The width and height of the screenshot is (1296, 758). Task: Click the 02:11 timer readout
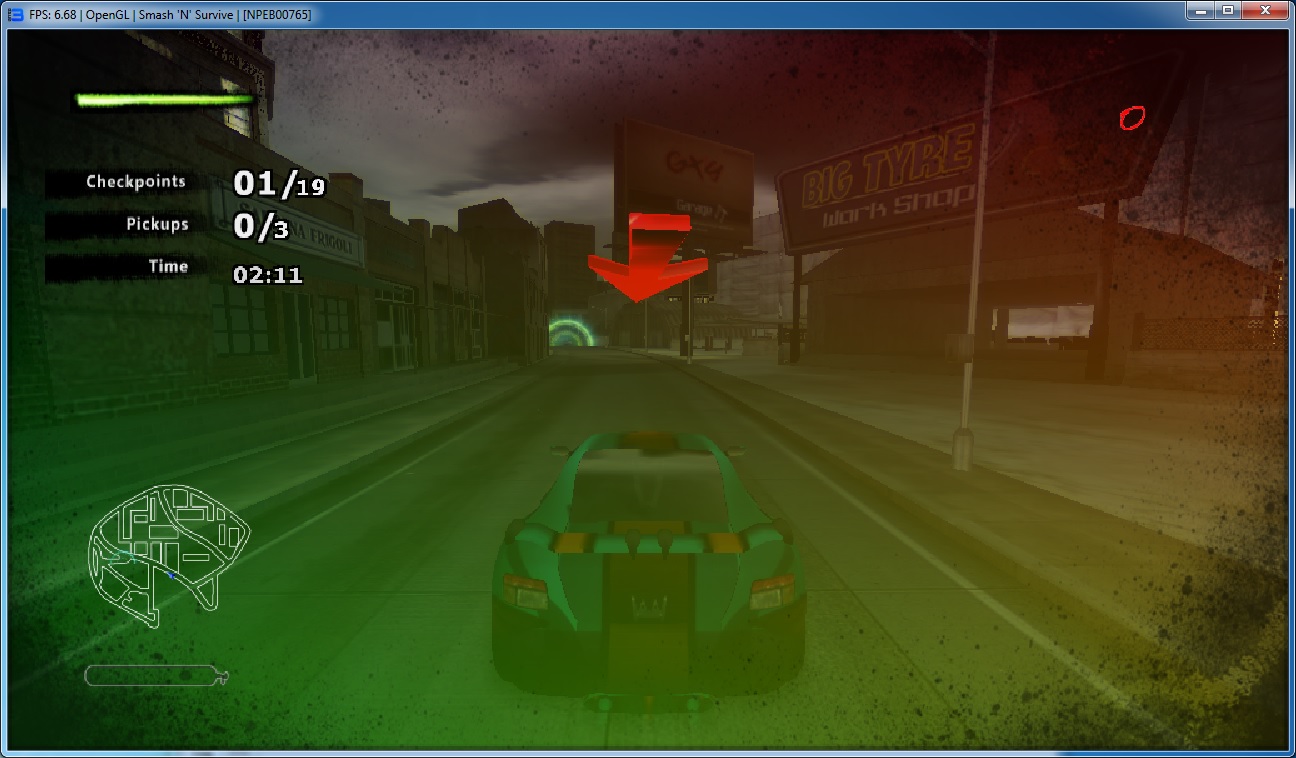coord(267,274)
